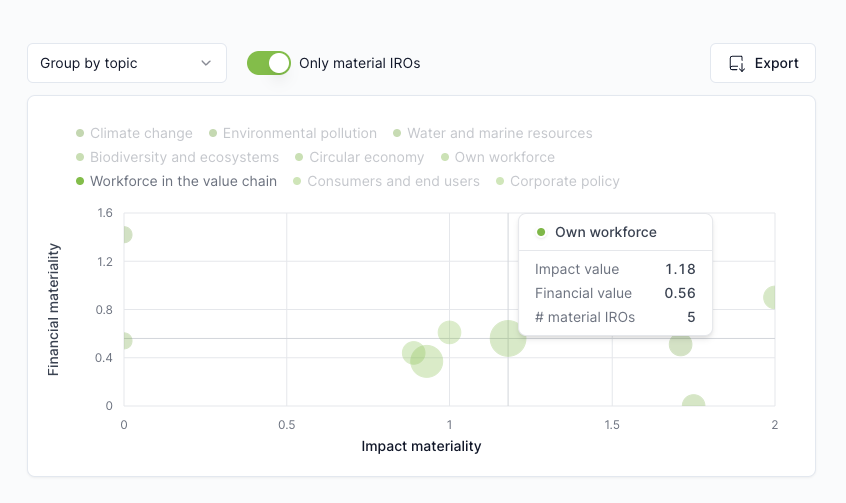The image size is (846, 503).
Task: Click the large Own workforce bubble
Action: [508, 338]
